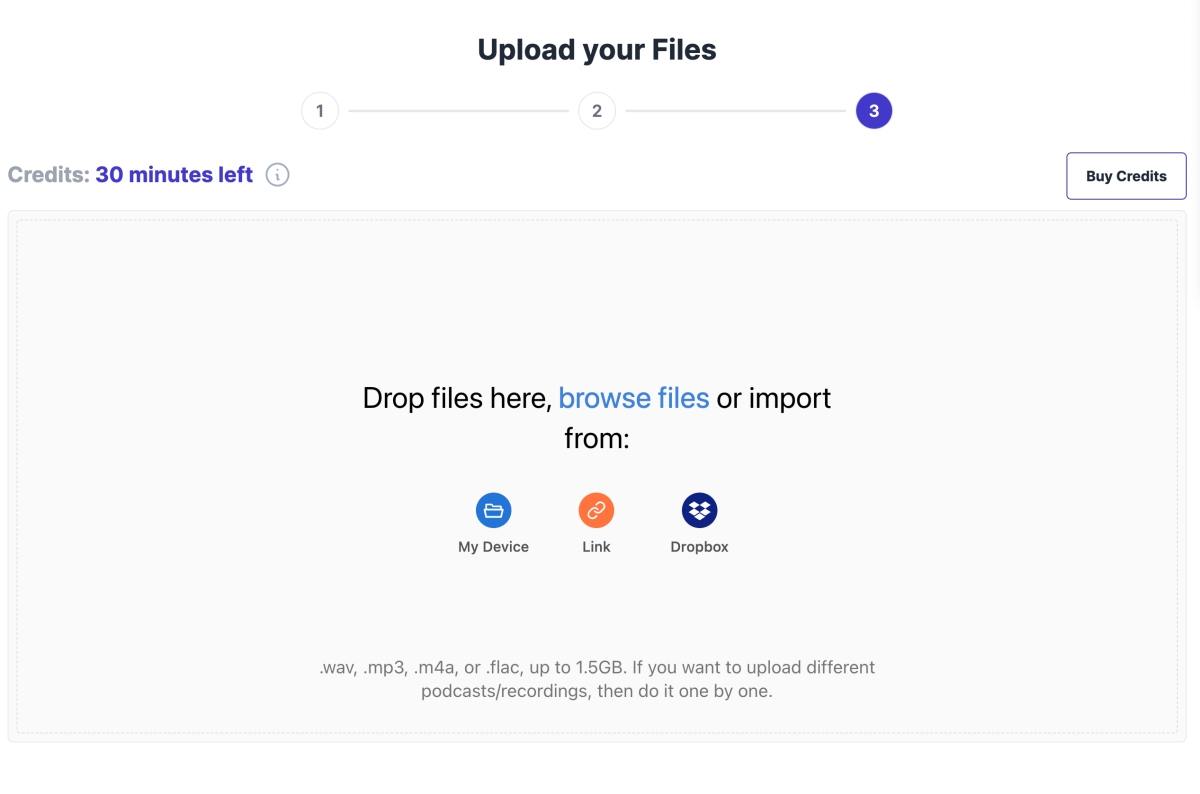Image resolution: width=1200 pixels, height=794 pixels.
Task: Go to step 2 circle
Action: point(597,111)
